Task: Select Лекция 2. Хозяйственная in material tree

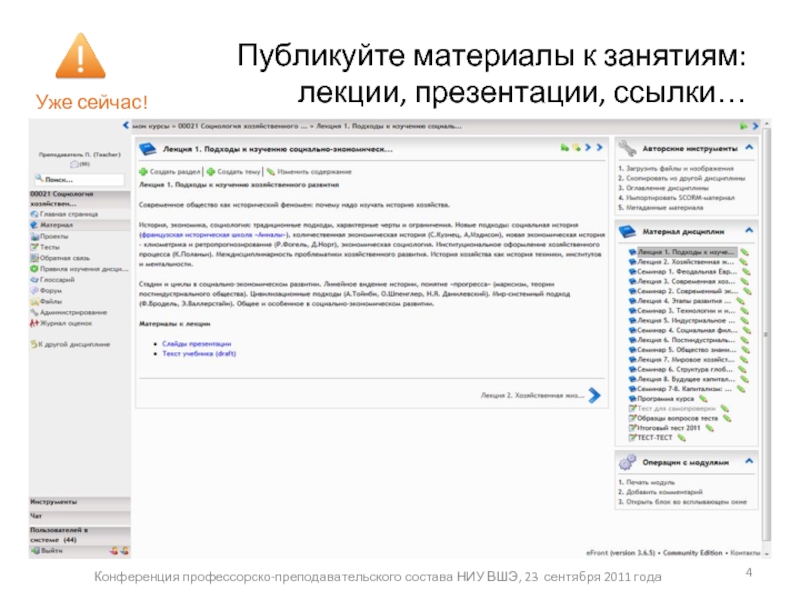Action: [x=686, y=262]
